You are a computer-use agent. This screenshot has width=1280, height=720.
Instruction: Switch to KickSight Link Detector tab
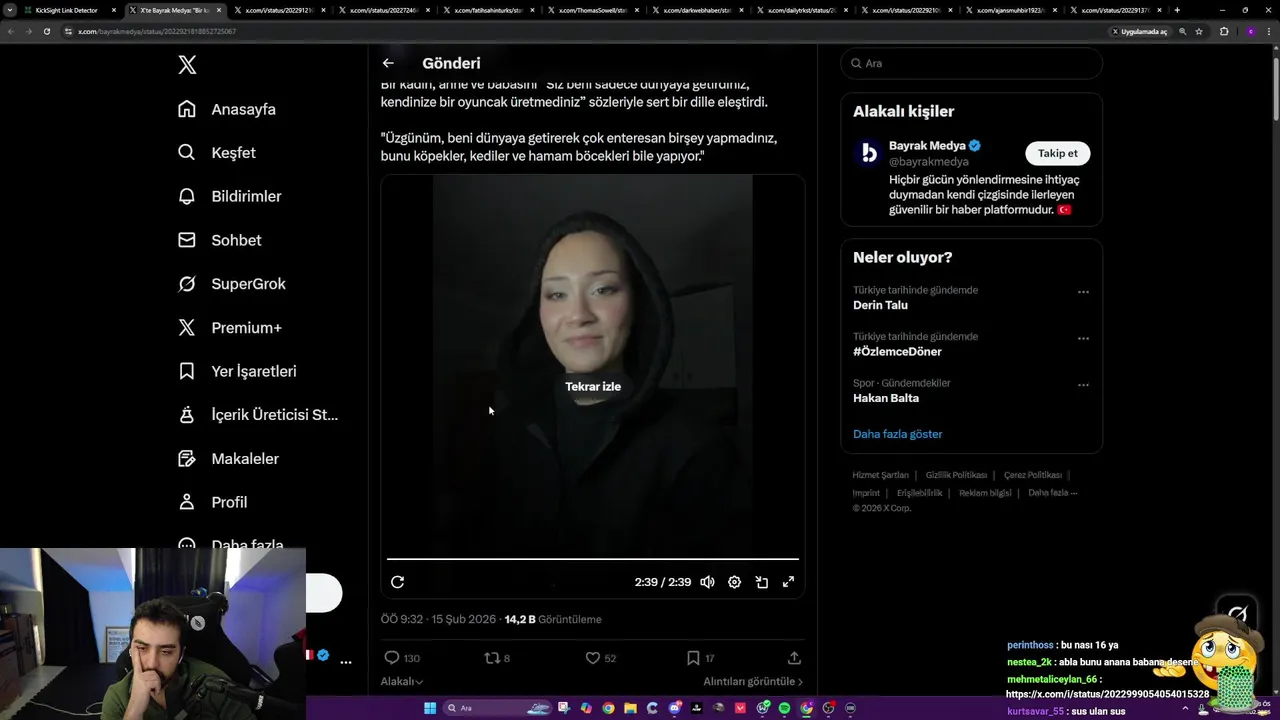click(65, 10)
